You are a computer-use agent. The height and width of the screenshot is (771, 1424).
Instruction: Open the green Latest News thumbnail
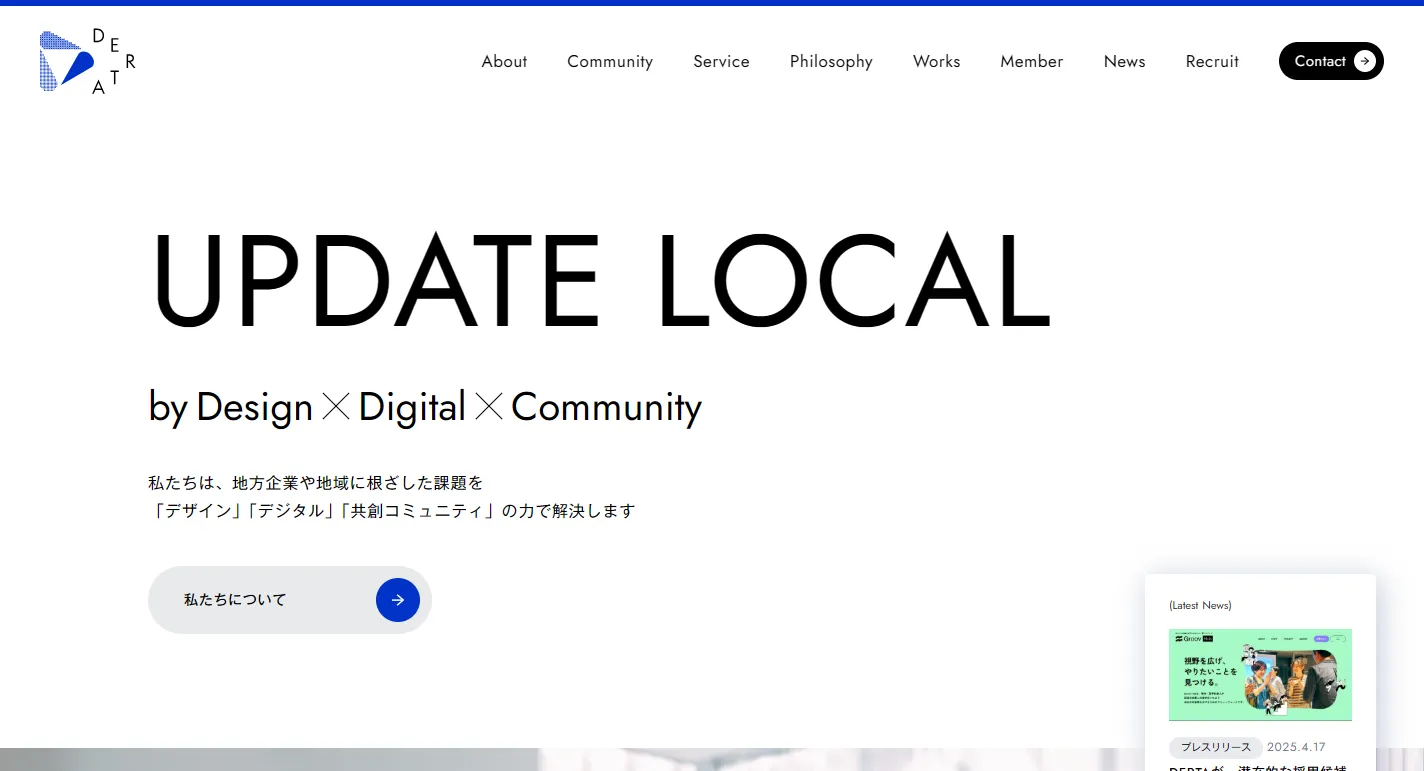pos(1260,674)
